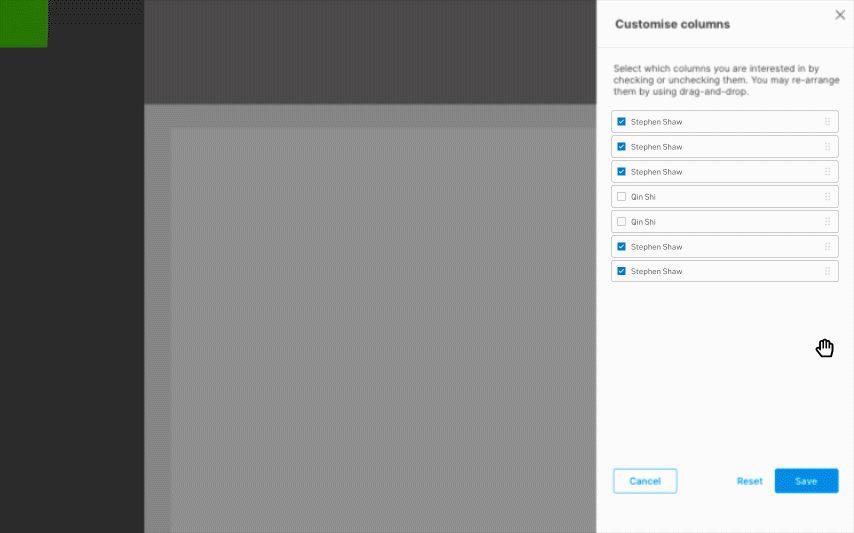
Task: Reset columns to default
Action: tap(749, 481)
